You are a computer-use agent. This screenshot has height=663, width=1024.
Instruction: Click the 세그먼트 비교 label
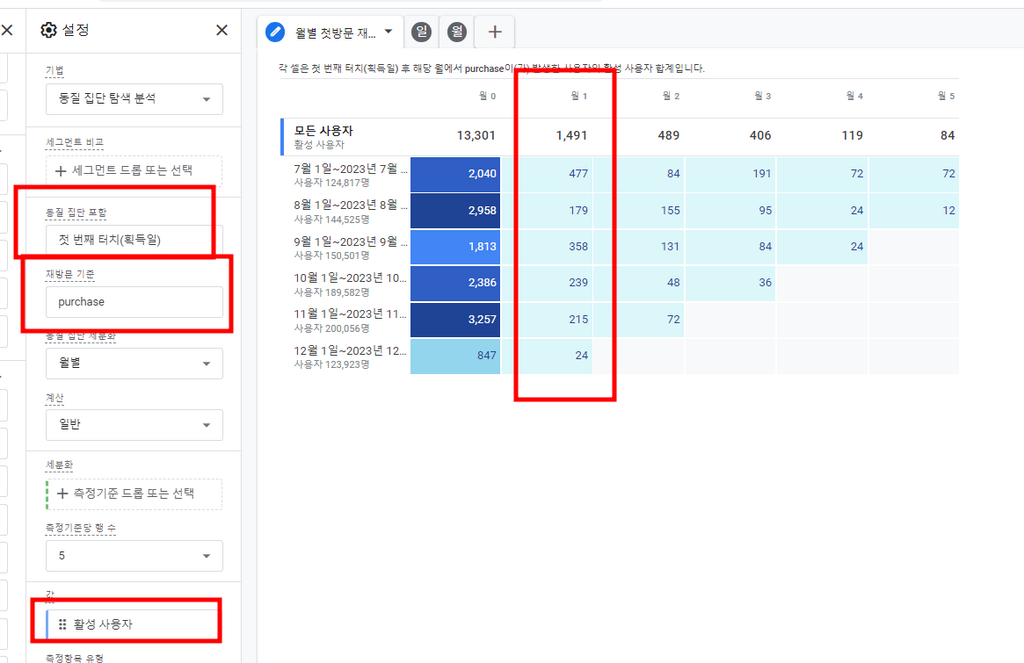coord(74,142)
